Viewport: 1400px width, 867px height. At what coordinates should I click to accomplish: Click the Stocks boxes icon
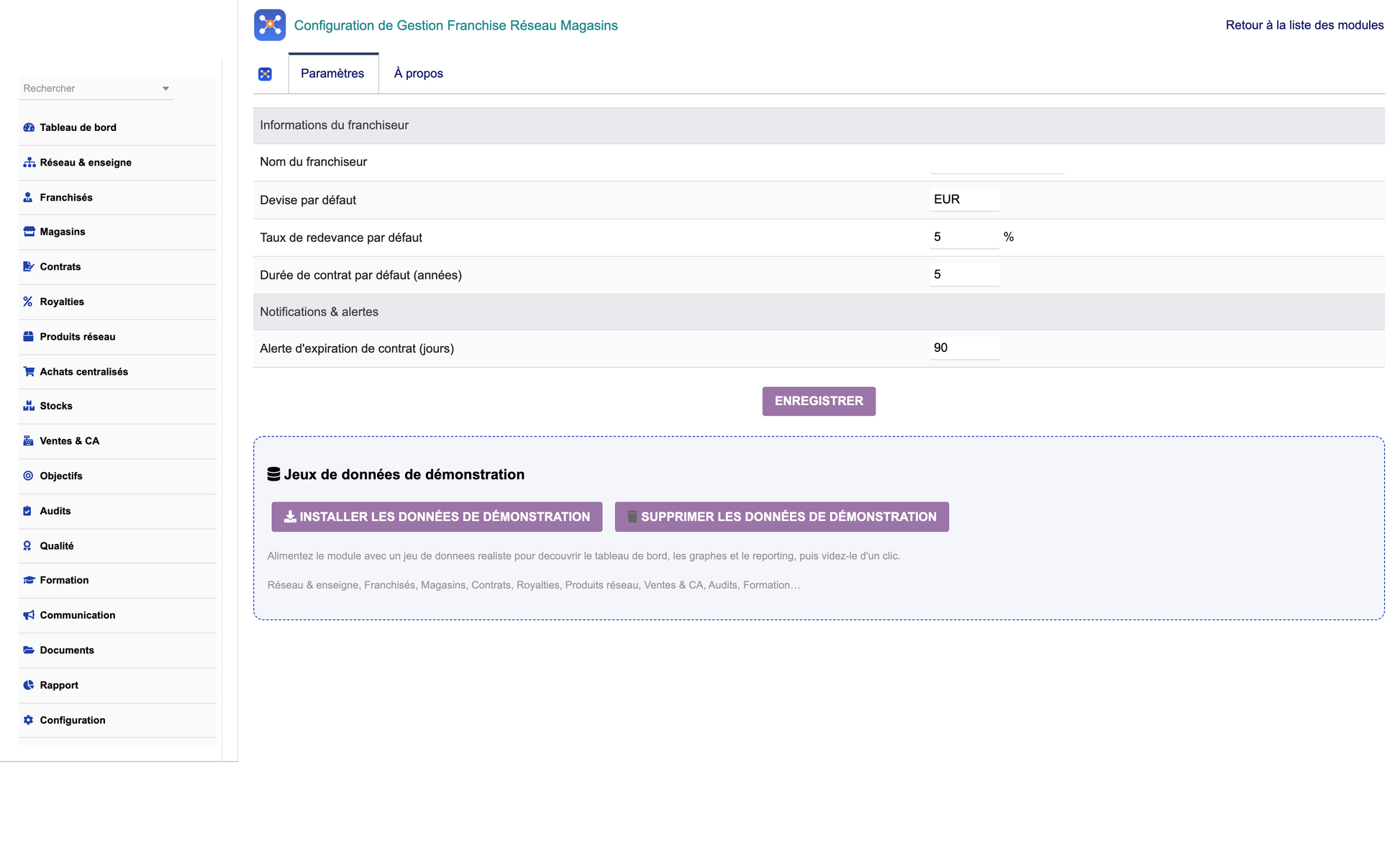(29, 406)
